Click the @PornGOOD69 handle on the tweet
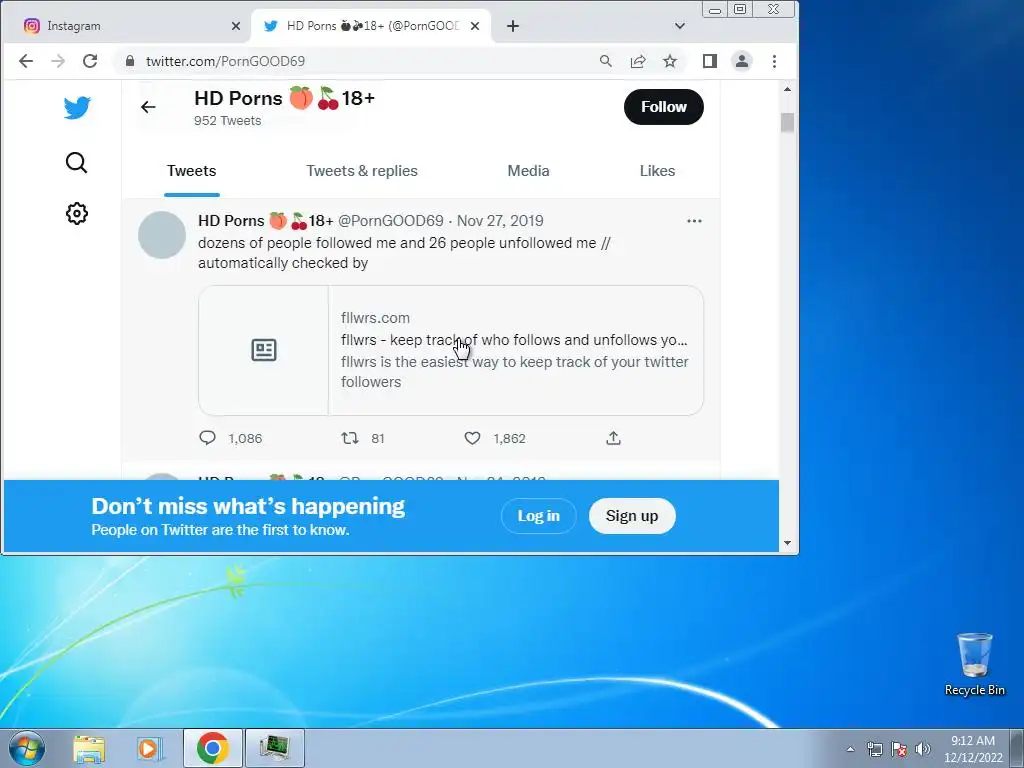Viewport: 1024px width, 768px height. coord(391,221)
